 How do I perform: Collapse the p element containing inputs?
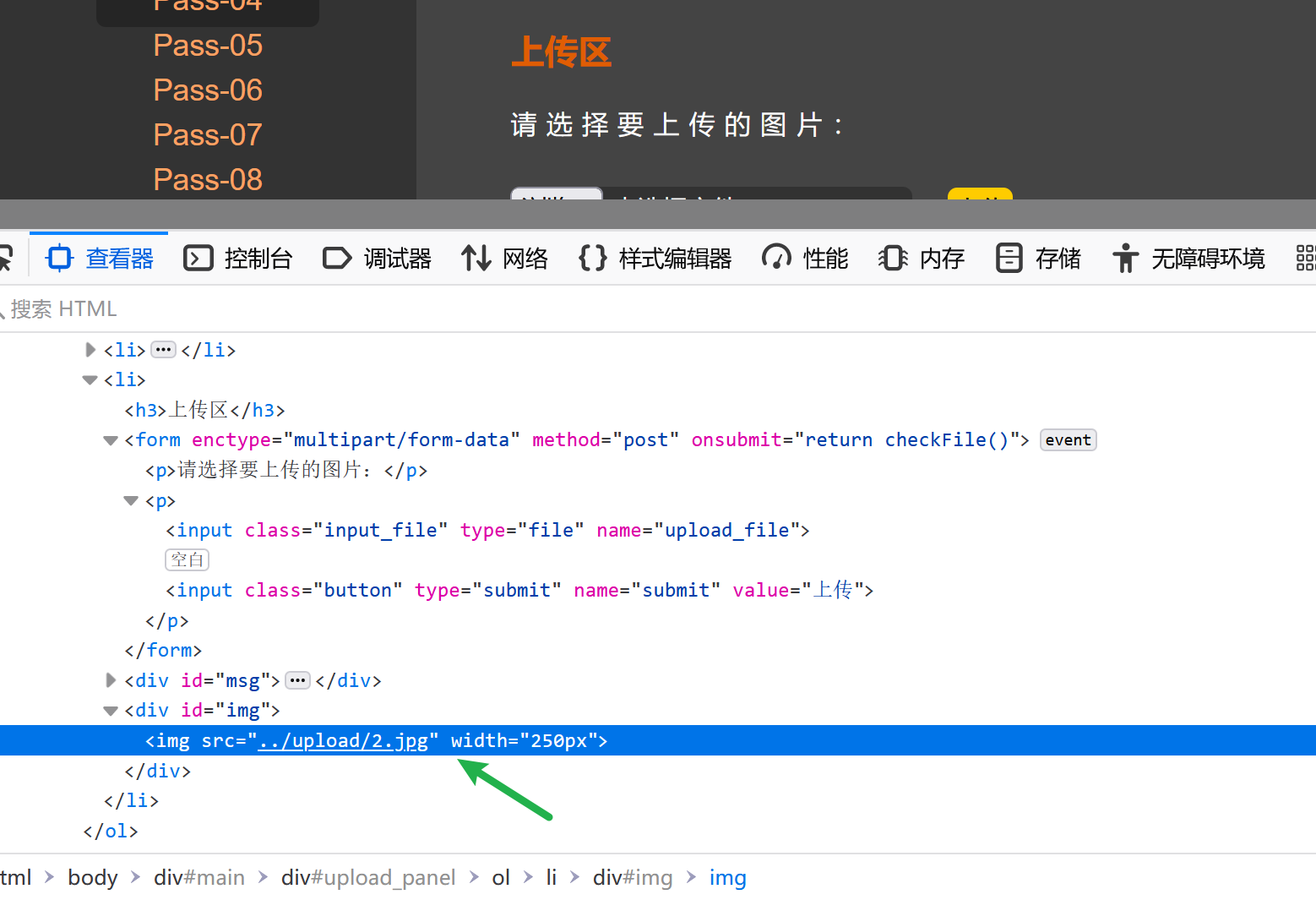(131, 500)
